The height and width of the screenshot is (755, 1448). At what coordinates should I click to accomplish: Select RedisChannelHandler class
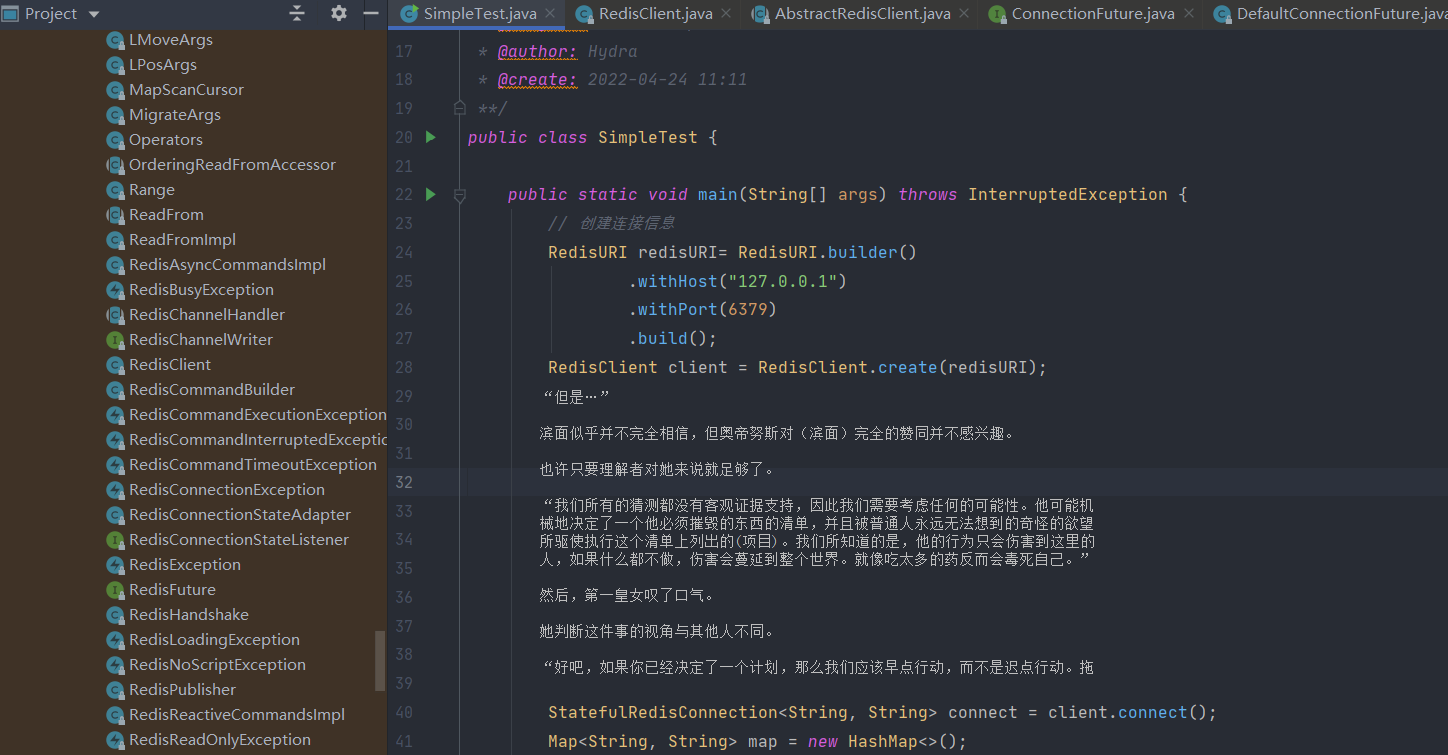click(207, 315)
